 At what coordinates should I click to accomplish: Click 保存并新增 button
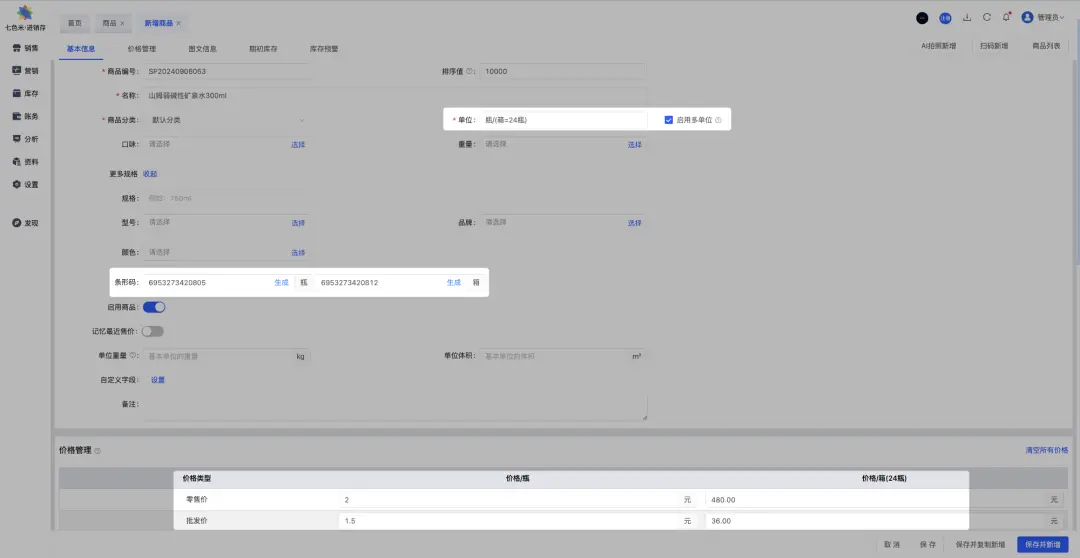point(1042,545)
